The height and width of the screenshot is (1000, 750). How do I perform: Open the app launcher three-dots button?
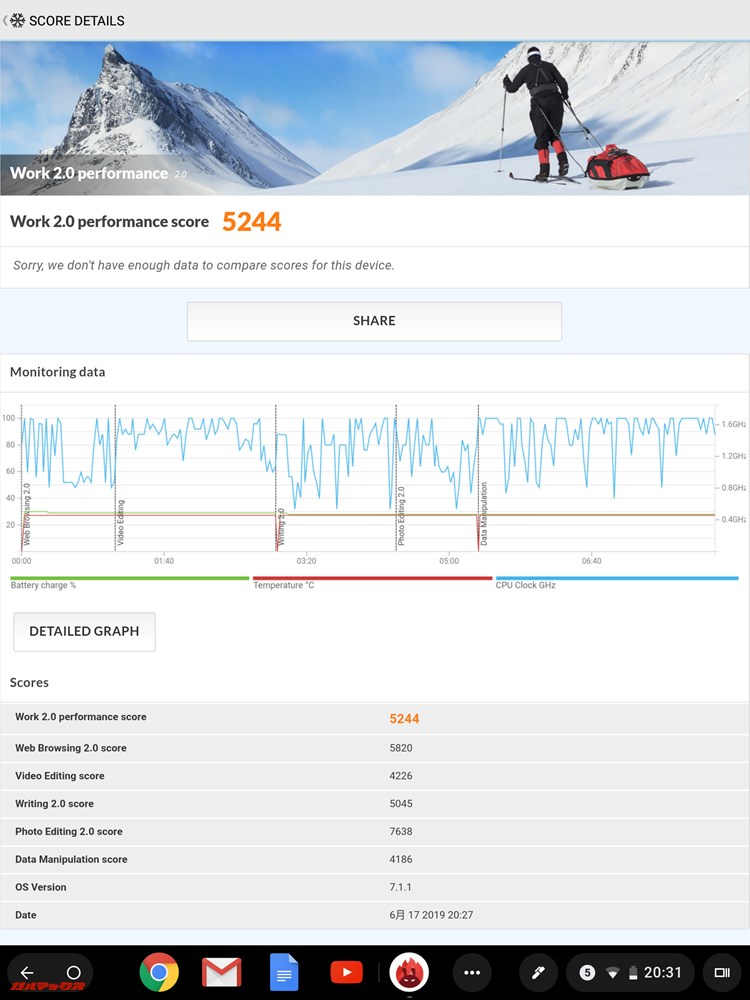tap(472, 972)
